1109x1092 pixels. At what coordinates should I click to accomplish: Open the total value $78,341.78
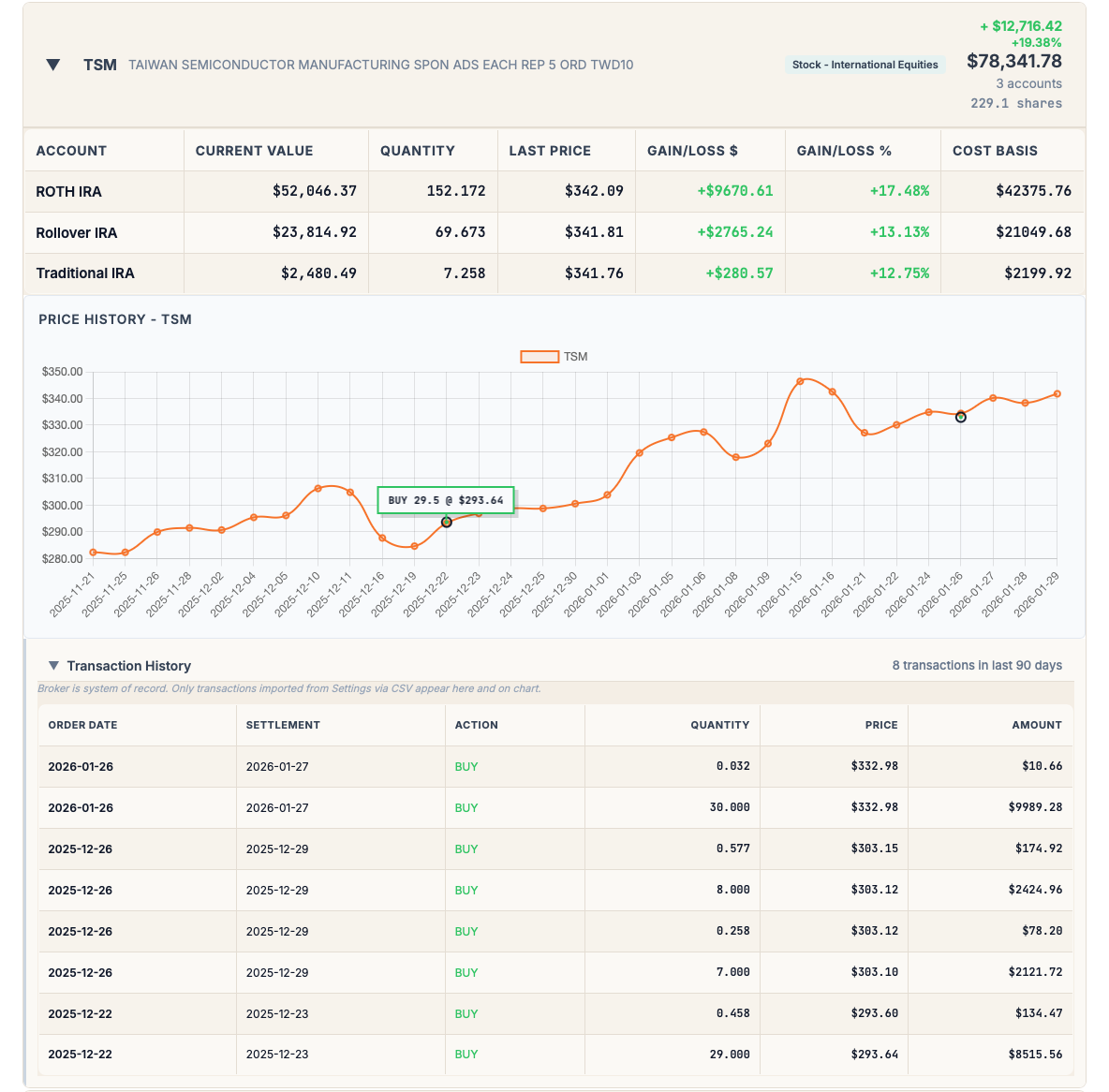tap(1014, 61)
